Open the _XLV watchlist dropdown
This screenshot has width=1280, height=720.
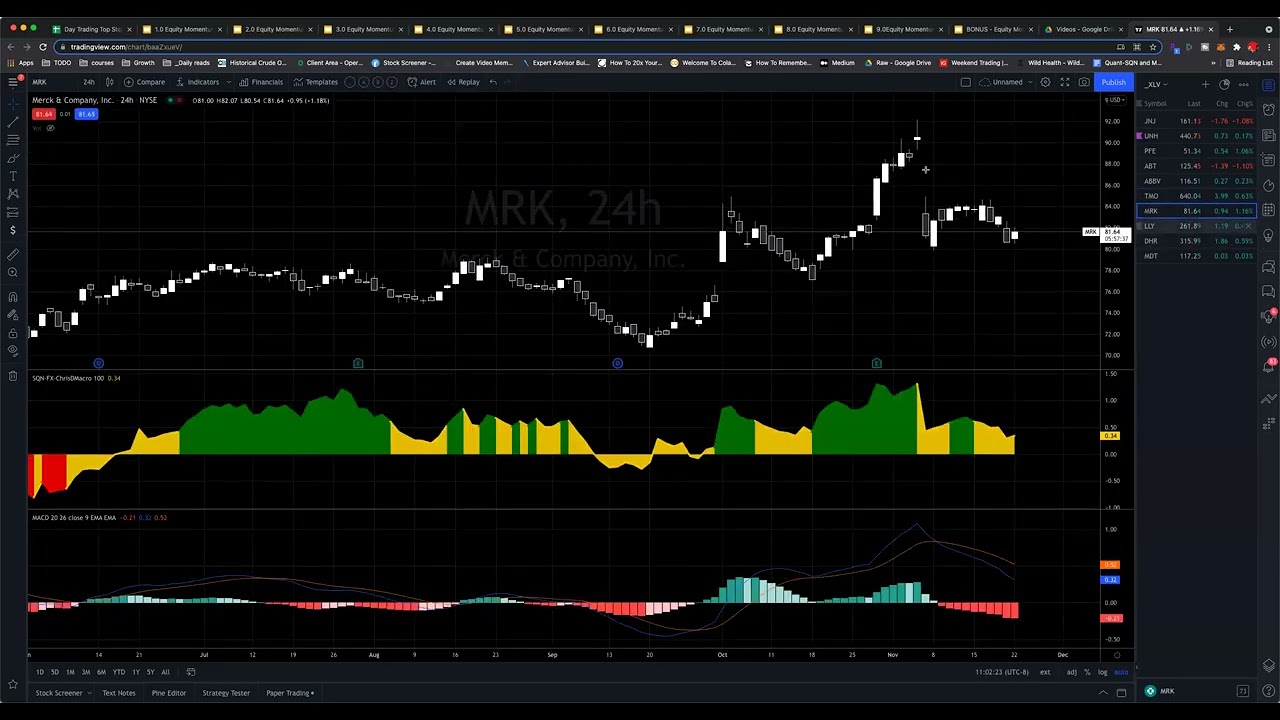pyautogui.click(x=1155, y=85)
